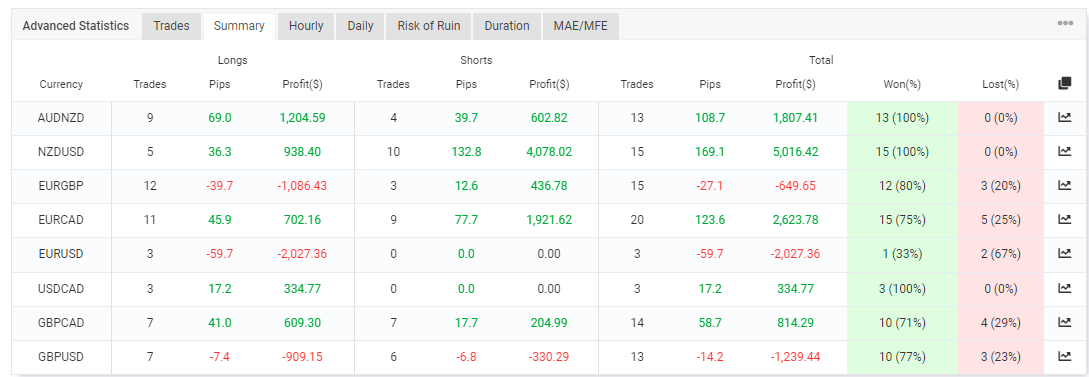1089x377 pixels.
Task: Click the loss value -1,086.43
Action: (302, 186)
